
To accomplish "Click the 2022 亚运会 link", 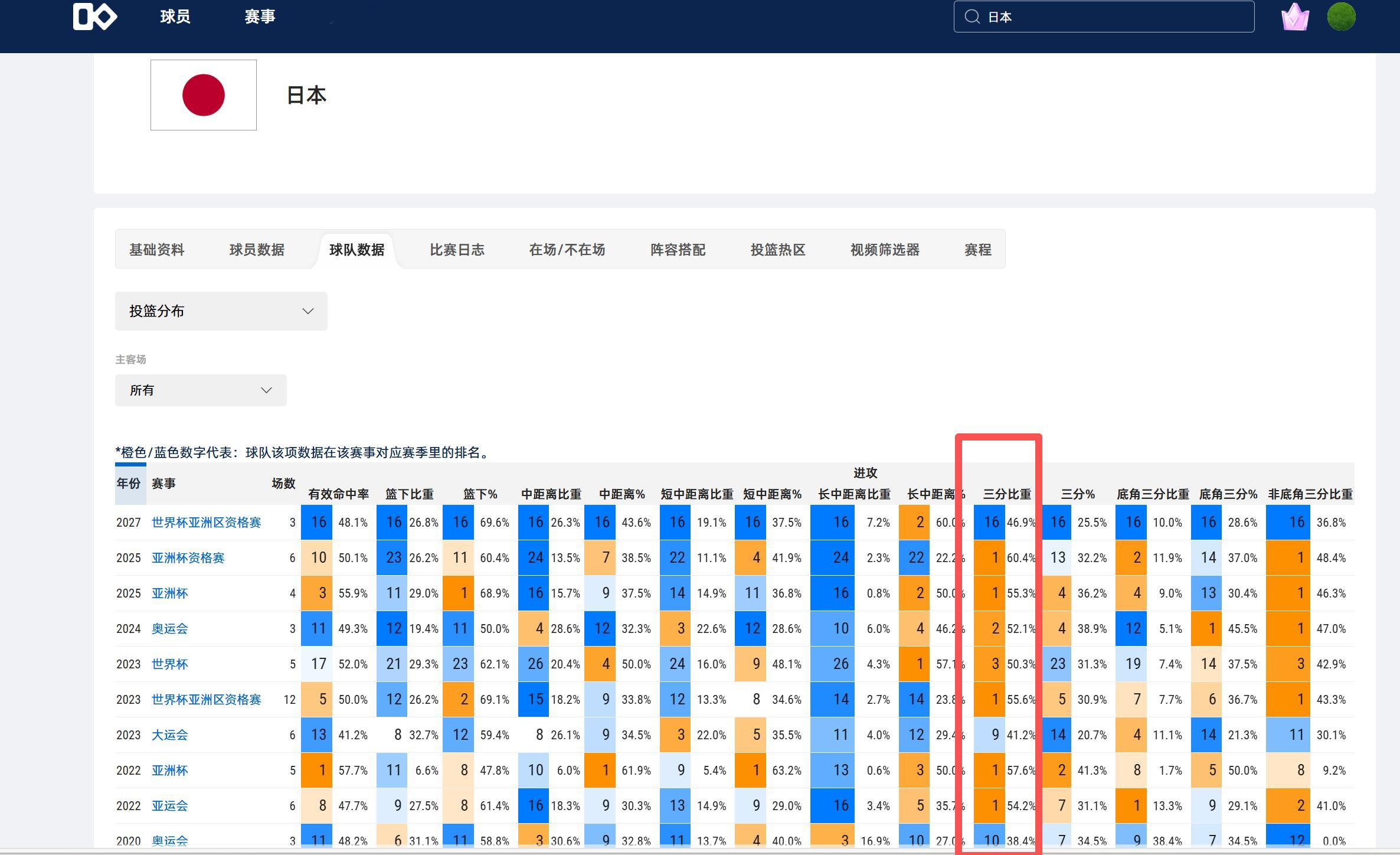I will click(169, 806).
